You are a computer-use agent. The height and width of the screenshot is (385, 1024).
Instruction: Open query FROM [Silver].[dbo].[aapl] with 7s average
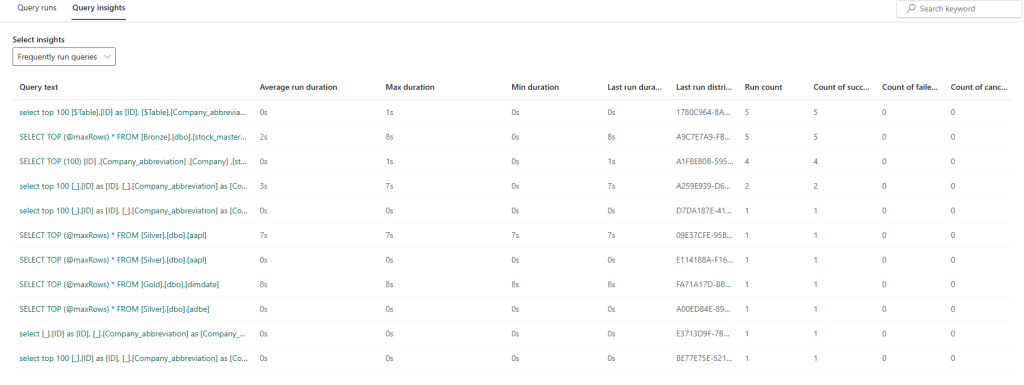click(113, 235)
